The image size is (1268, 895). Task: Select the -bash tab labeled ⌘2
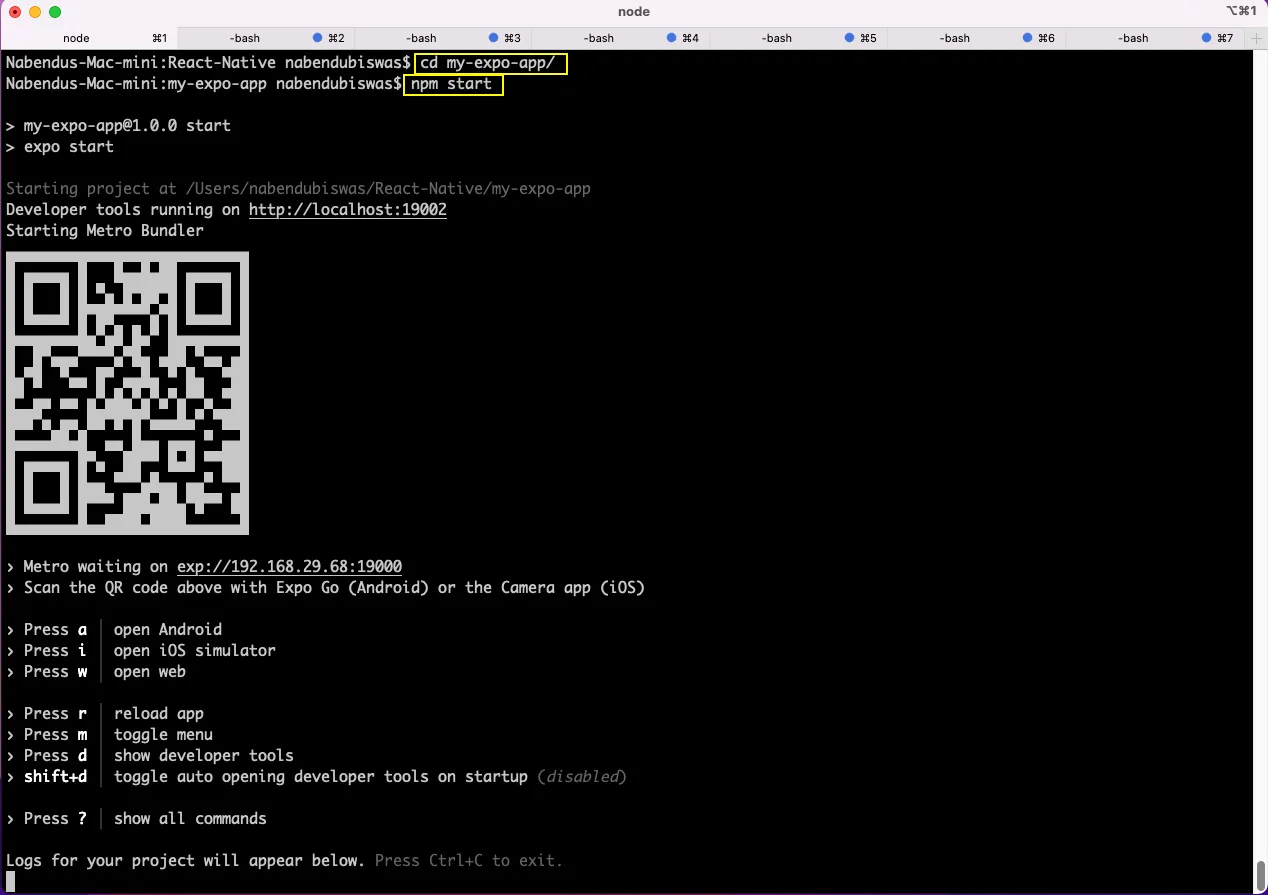(267, 38)
